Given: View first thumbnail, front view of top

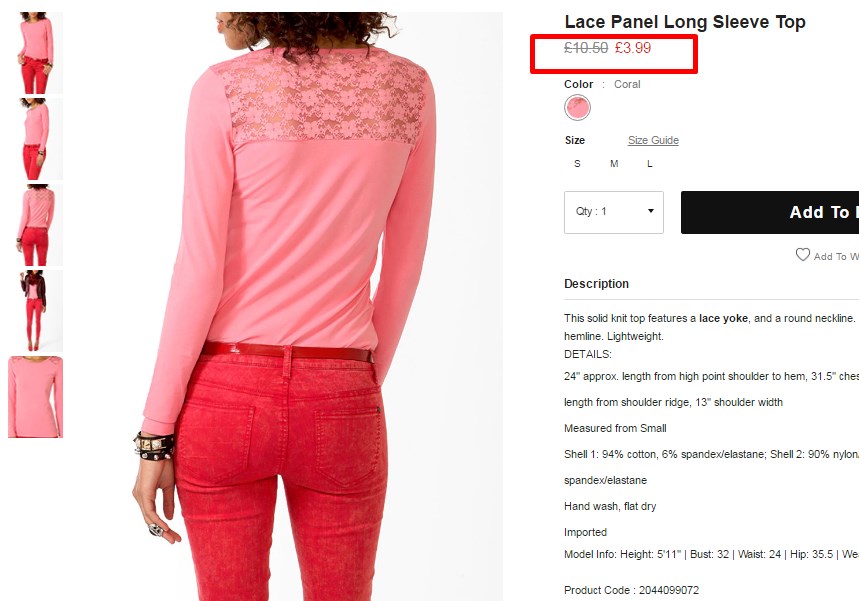Looking at the screenshot, I should 36,53.
